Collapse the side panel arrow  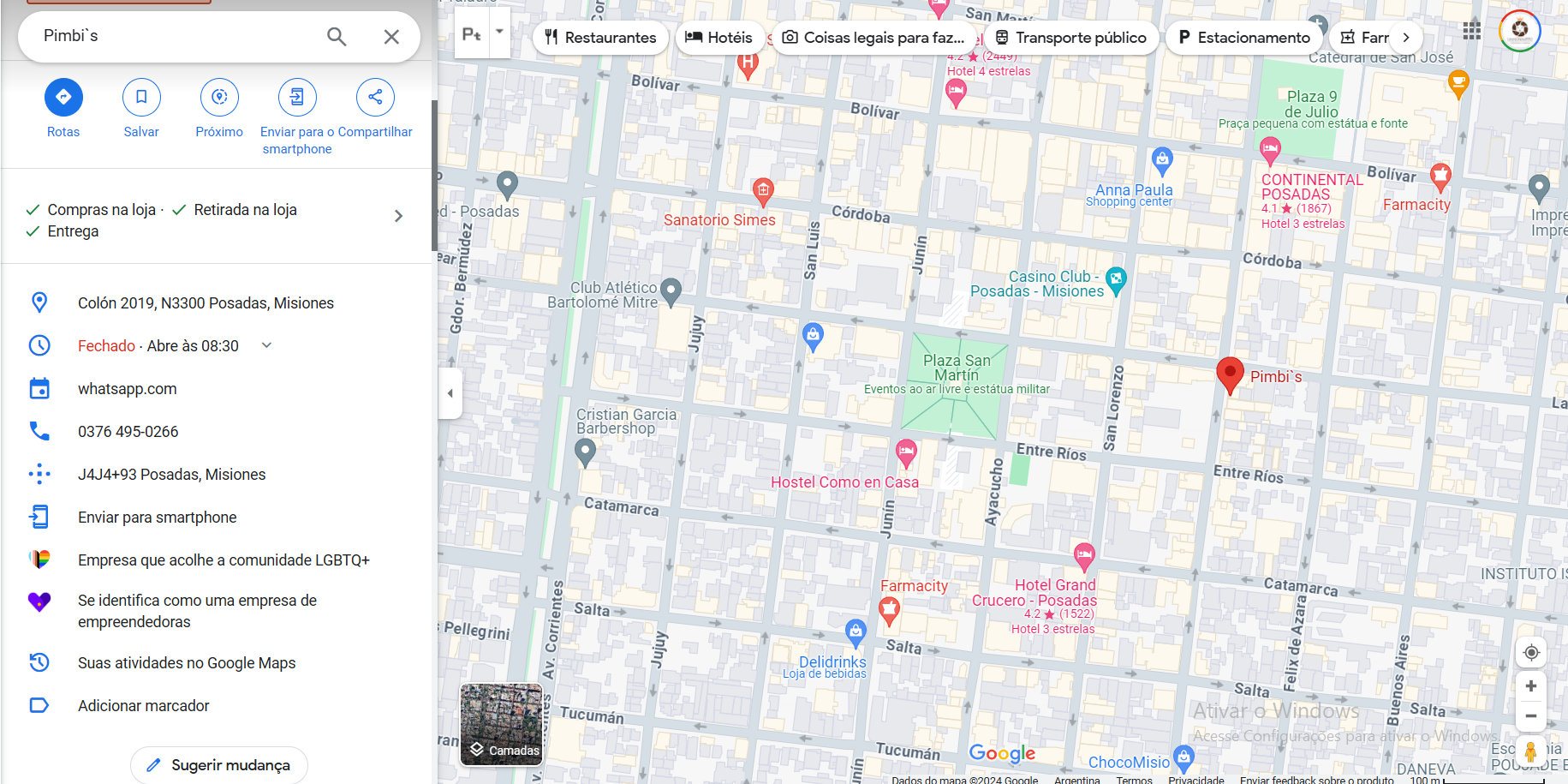(x=450, y=393)
